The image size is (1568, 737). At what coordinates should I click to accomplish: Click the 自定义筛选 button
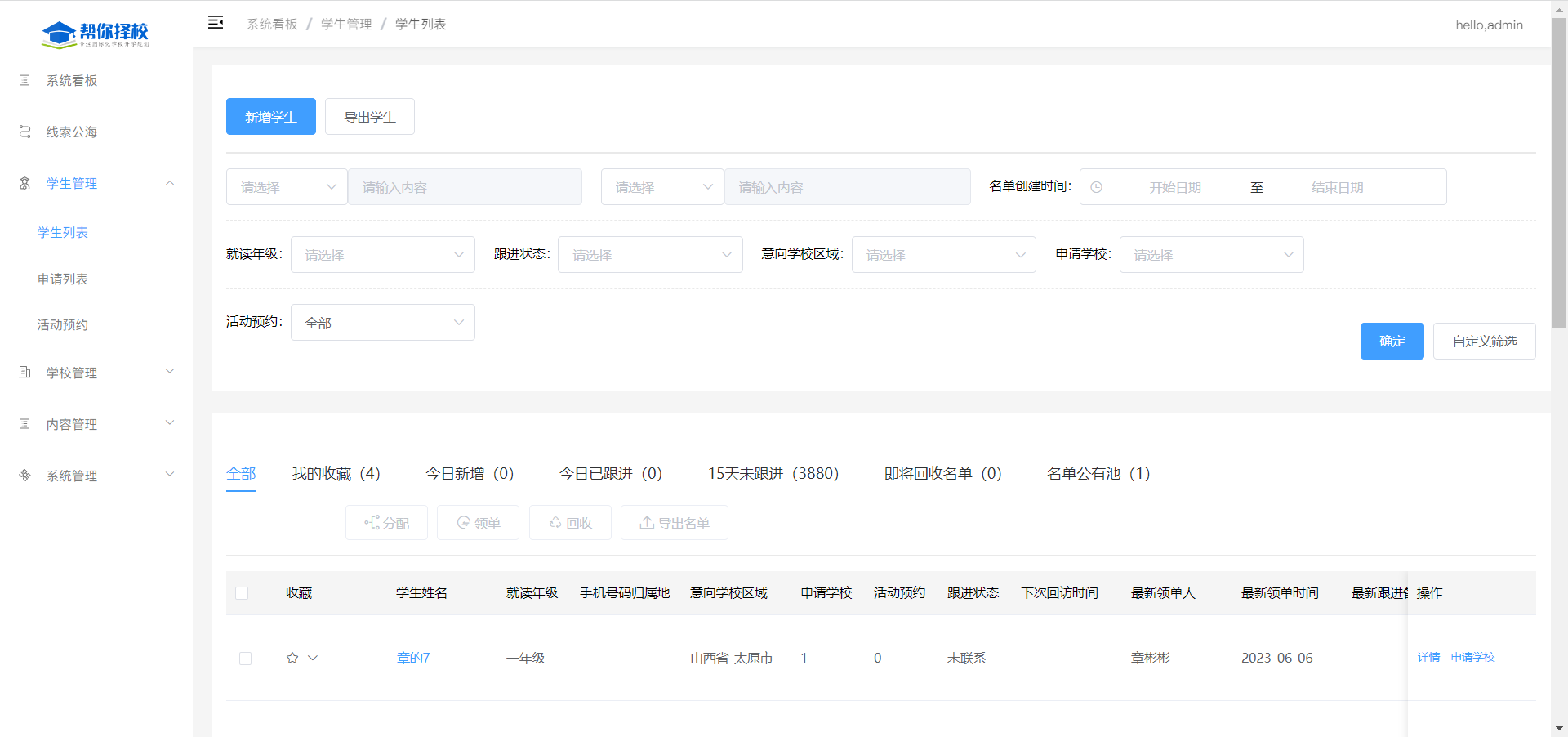pos(1485,341)
